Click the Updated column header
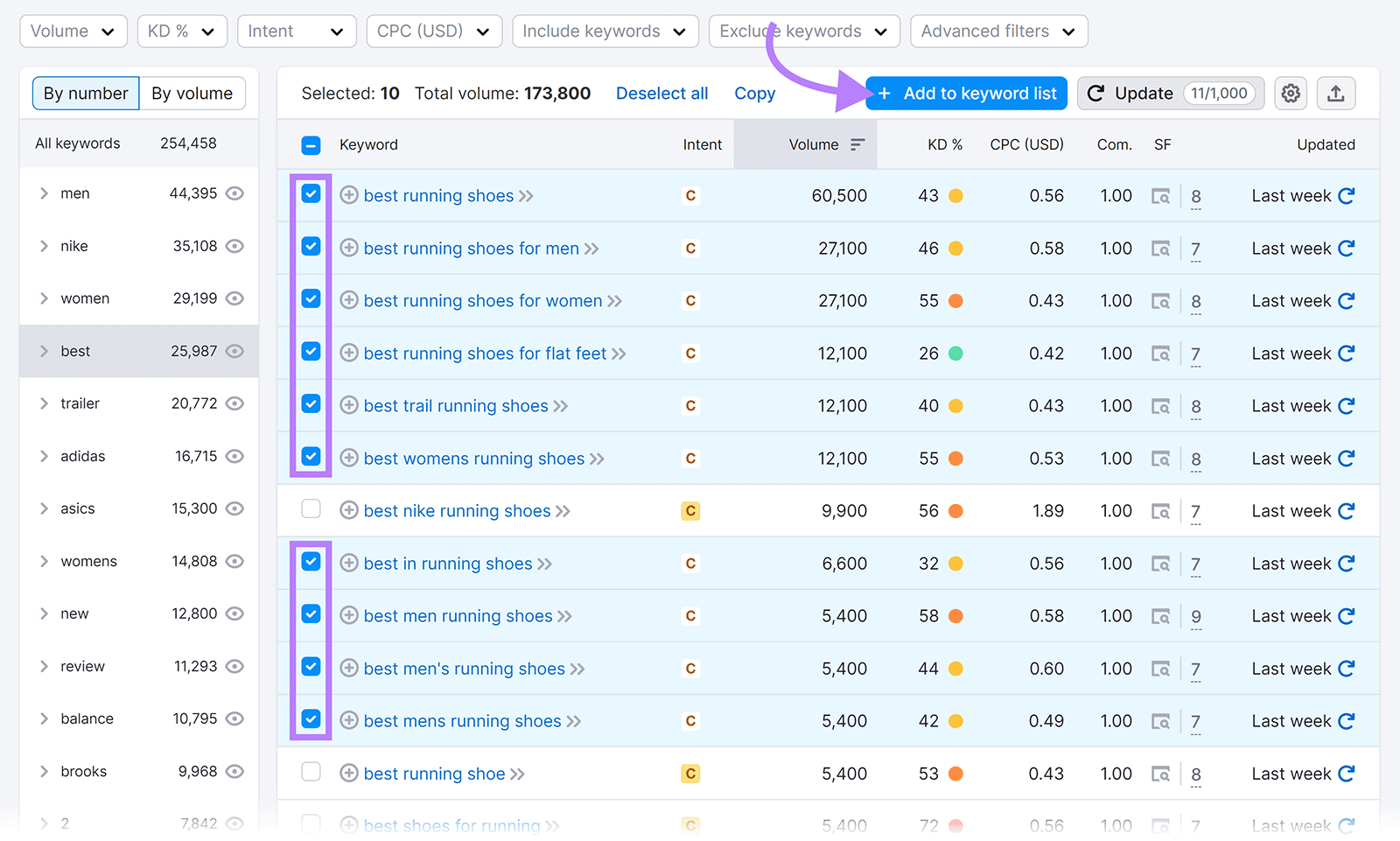Viewport: 1400px width, 841px height. (x=1326, y=144)
